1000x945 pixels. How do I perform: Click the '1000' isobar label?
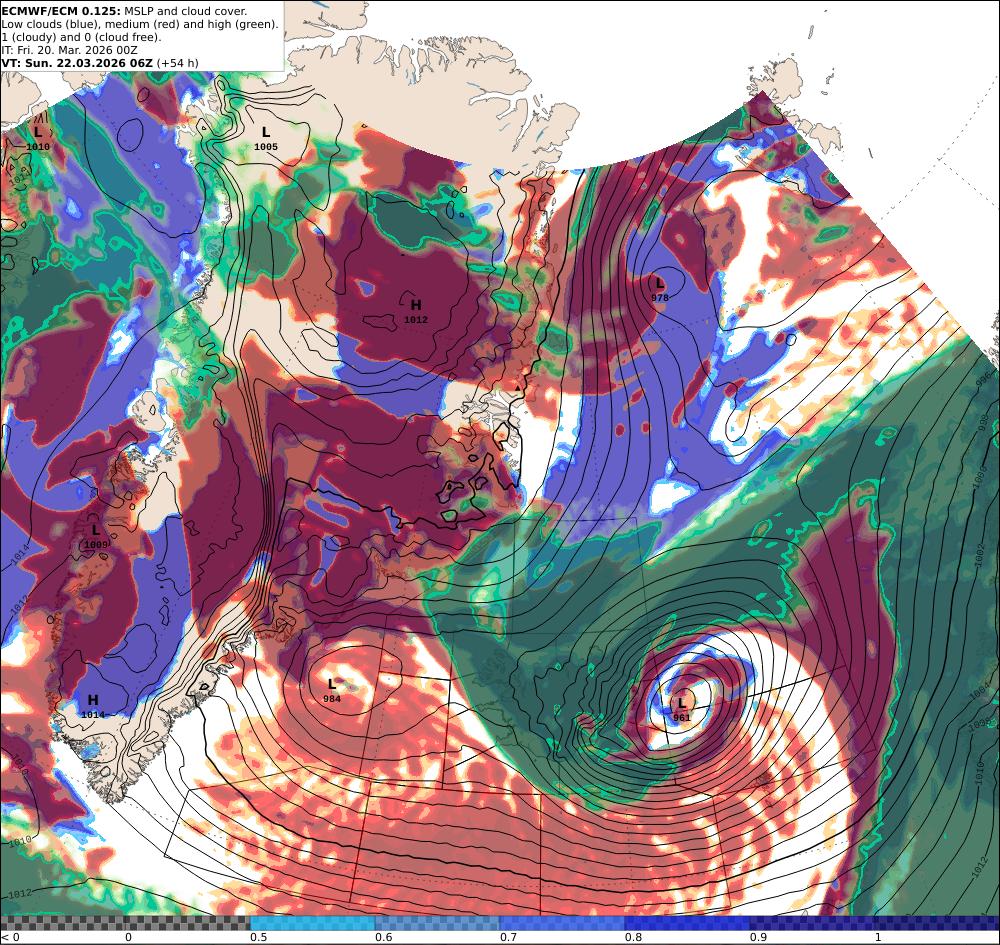[x=978, y=476]
